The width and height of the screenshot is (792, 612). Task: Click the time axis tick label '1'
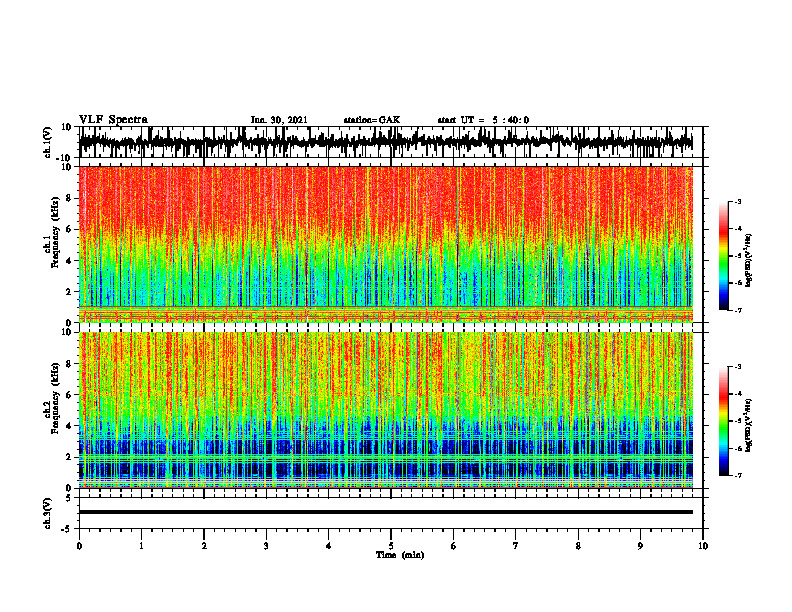point(141,546)
